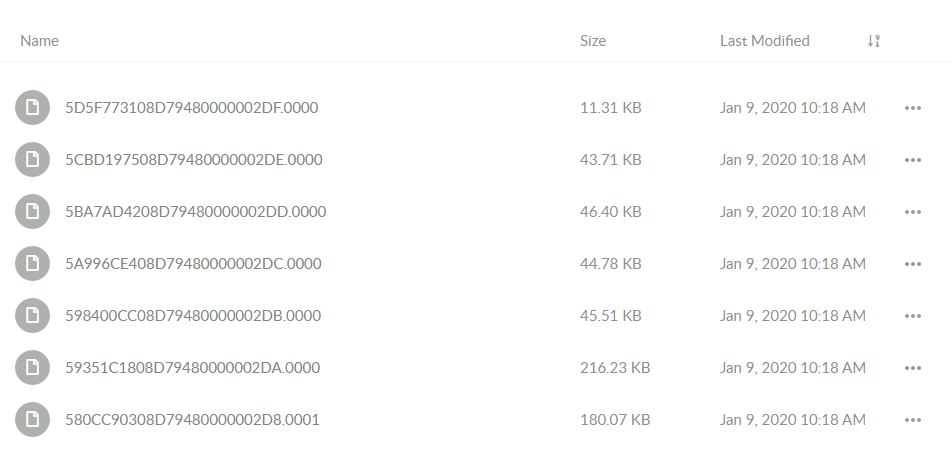Viewport: 952px width, 449px height.
Task: Sort by Last Modified column header
Action: click(764, 41)
